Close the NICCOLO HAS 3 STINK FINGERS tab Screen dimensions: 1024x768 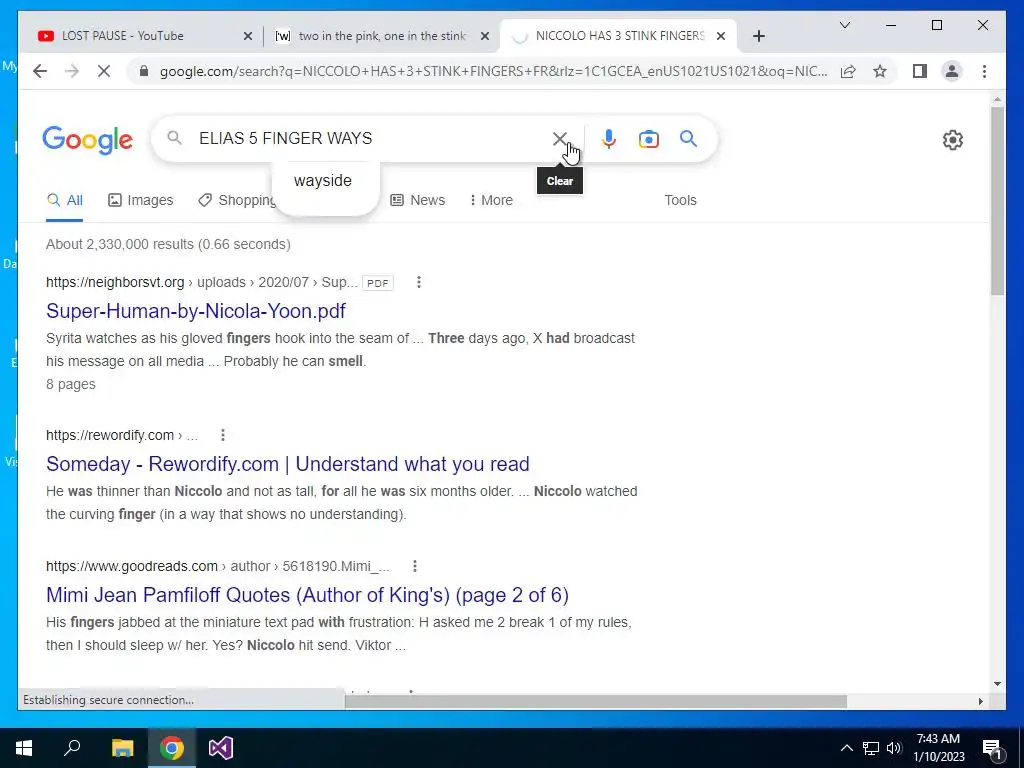click(x=721, y=36)
